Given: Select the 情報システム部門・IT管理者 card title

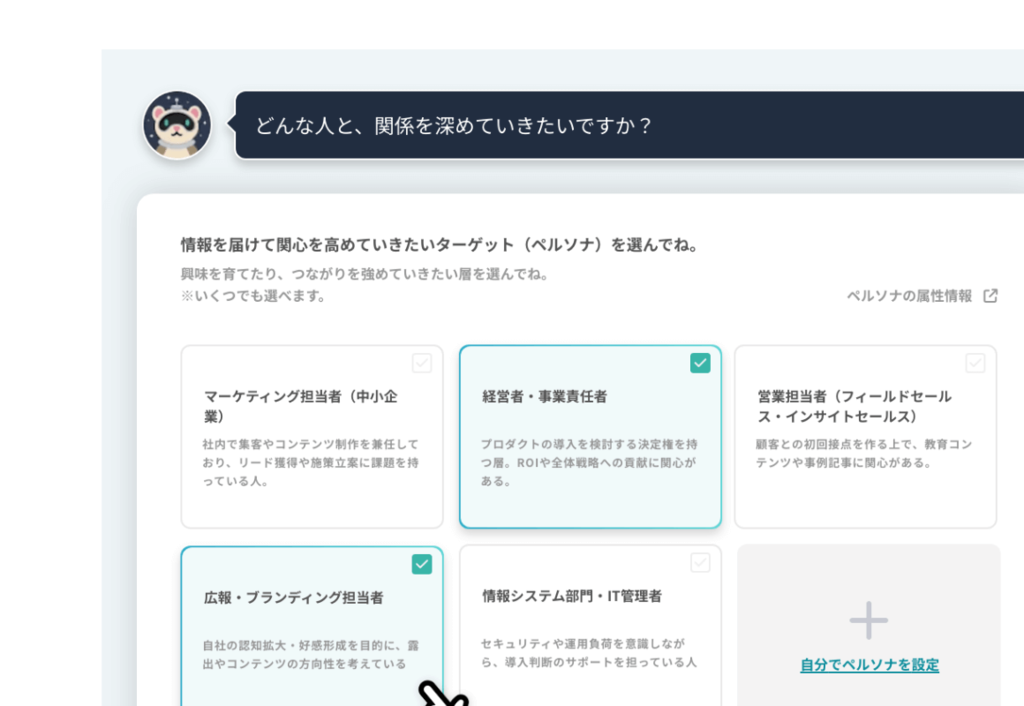Looking at the screenshot, I should click(x=571, y=596).
